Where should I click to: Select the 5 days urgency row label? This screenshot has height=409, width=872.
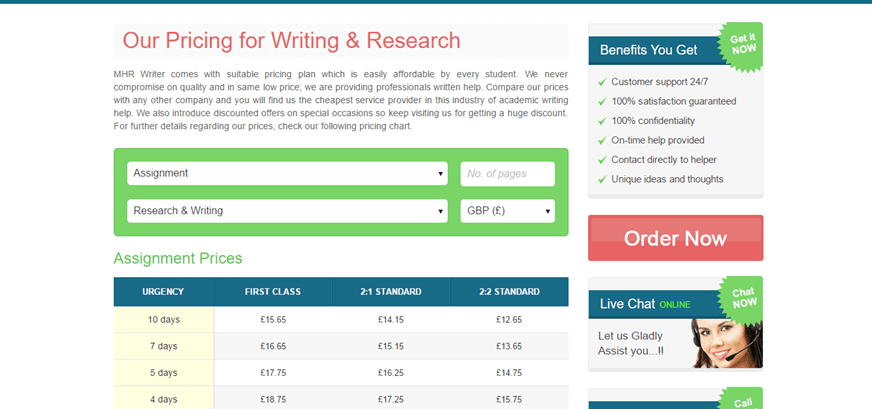click(x=164, y=373)
